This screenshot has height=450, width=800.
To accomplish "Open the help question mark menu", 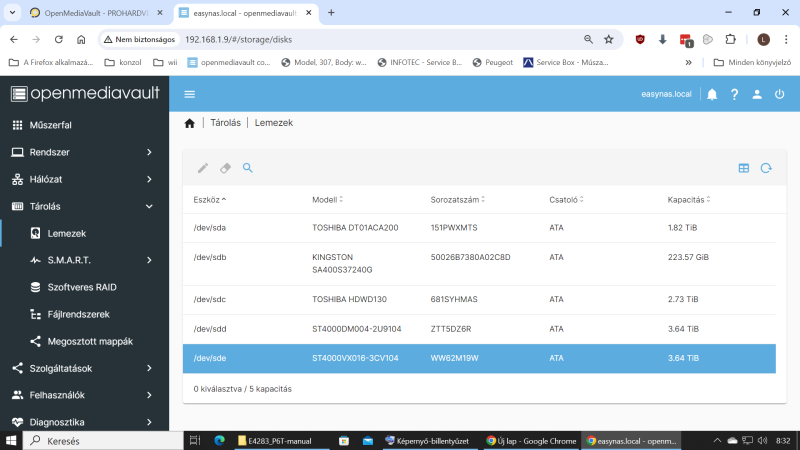I will (734, 94).
